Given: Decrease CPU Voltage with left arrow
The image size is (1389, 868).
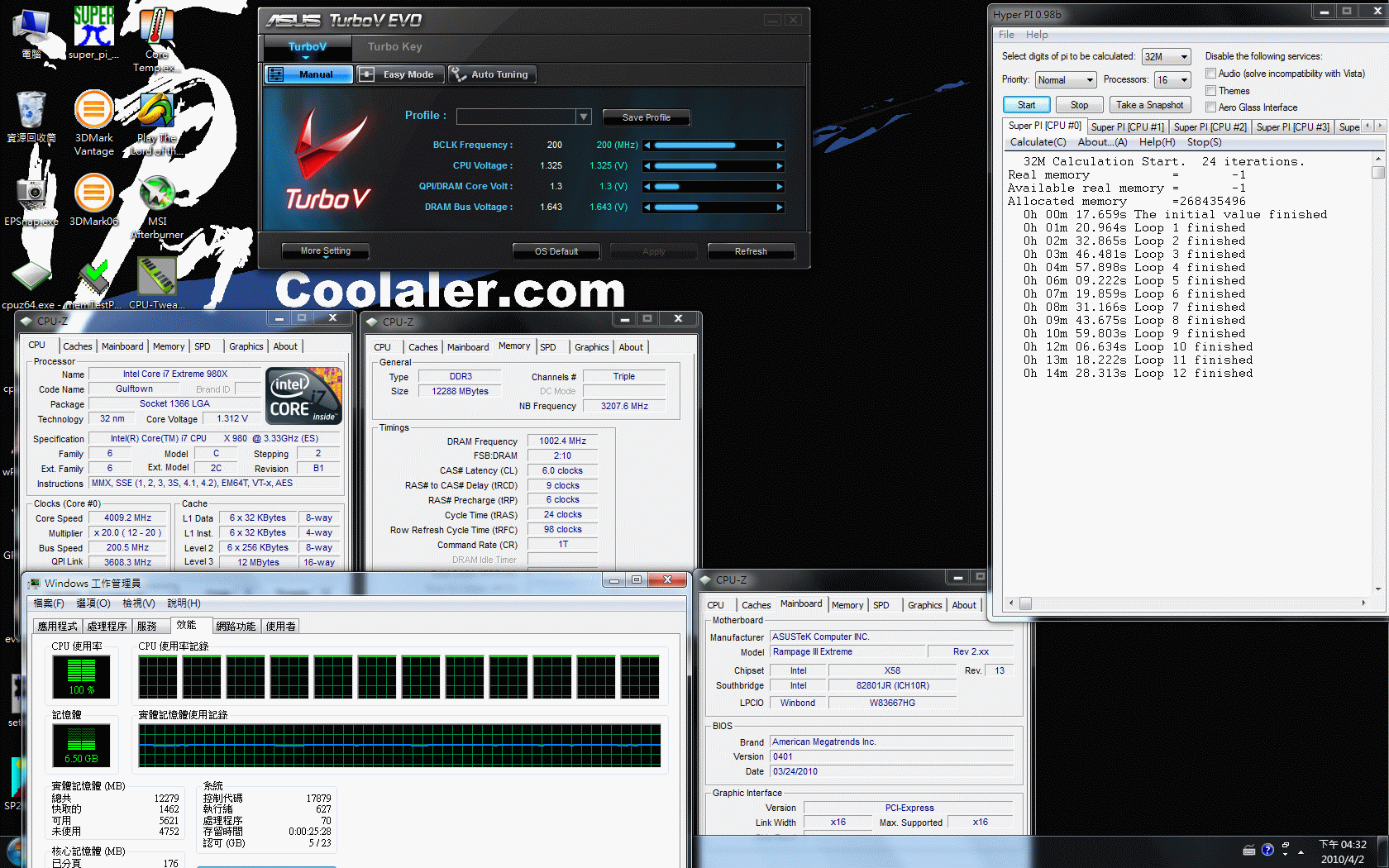Looking at the screenshot, I should pyautogui.click(x=647, y=166).
